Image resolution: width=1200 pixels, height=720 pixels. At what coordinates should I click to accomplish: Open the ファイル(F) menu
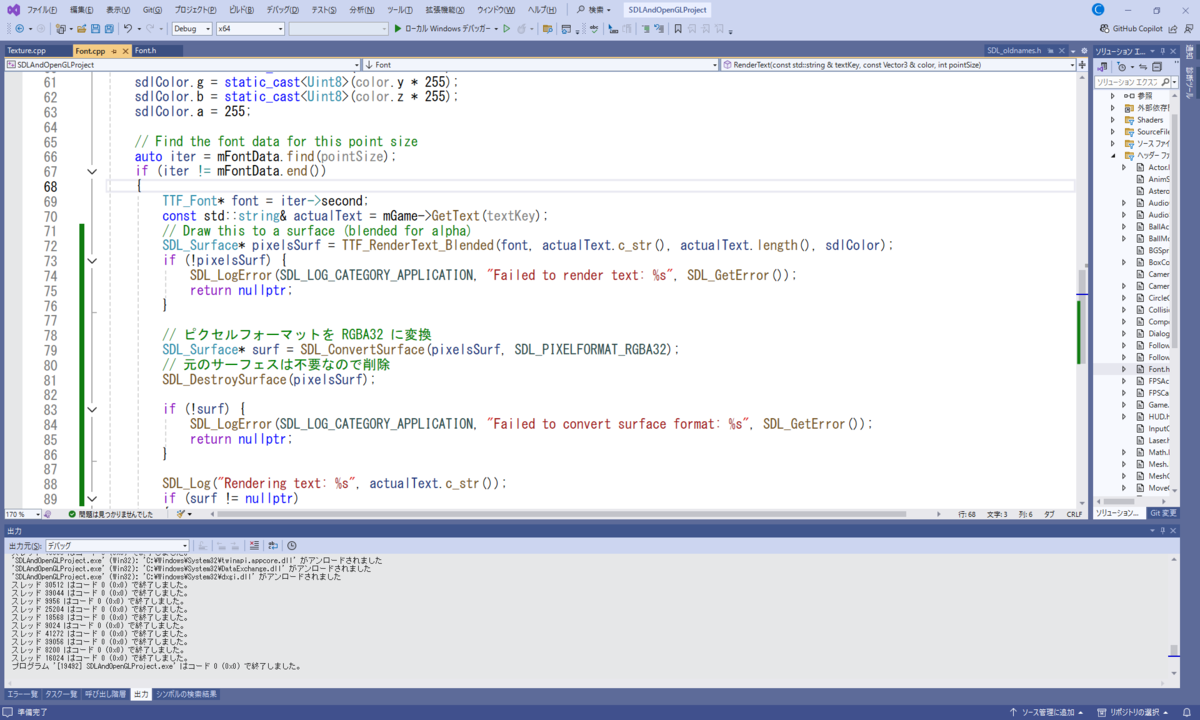[42, 9]
